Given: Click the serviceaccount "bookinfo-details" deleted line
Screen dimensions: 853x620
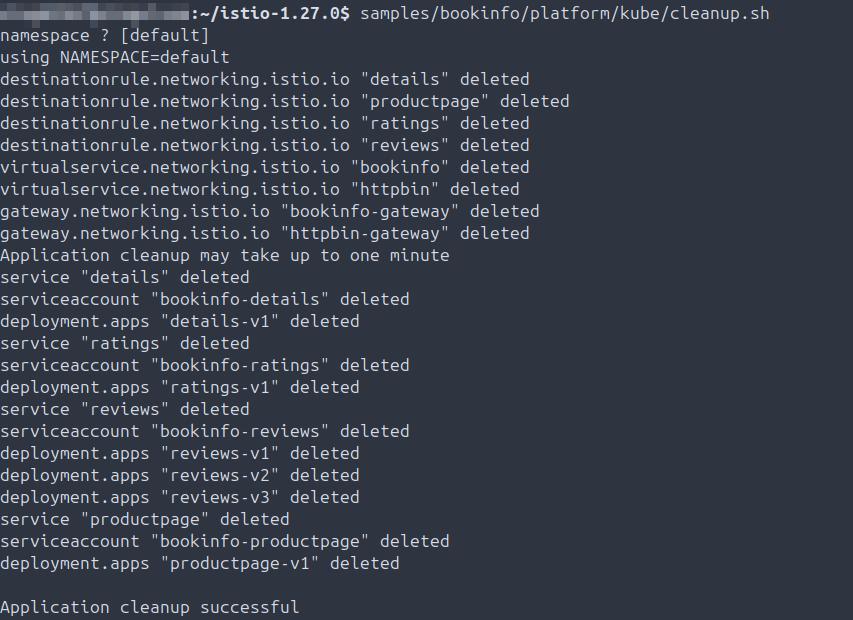Looking at the screenshot, I should (204, 299).
